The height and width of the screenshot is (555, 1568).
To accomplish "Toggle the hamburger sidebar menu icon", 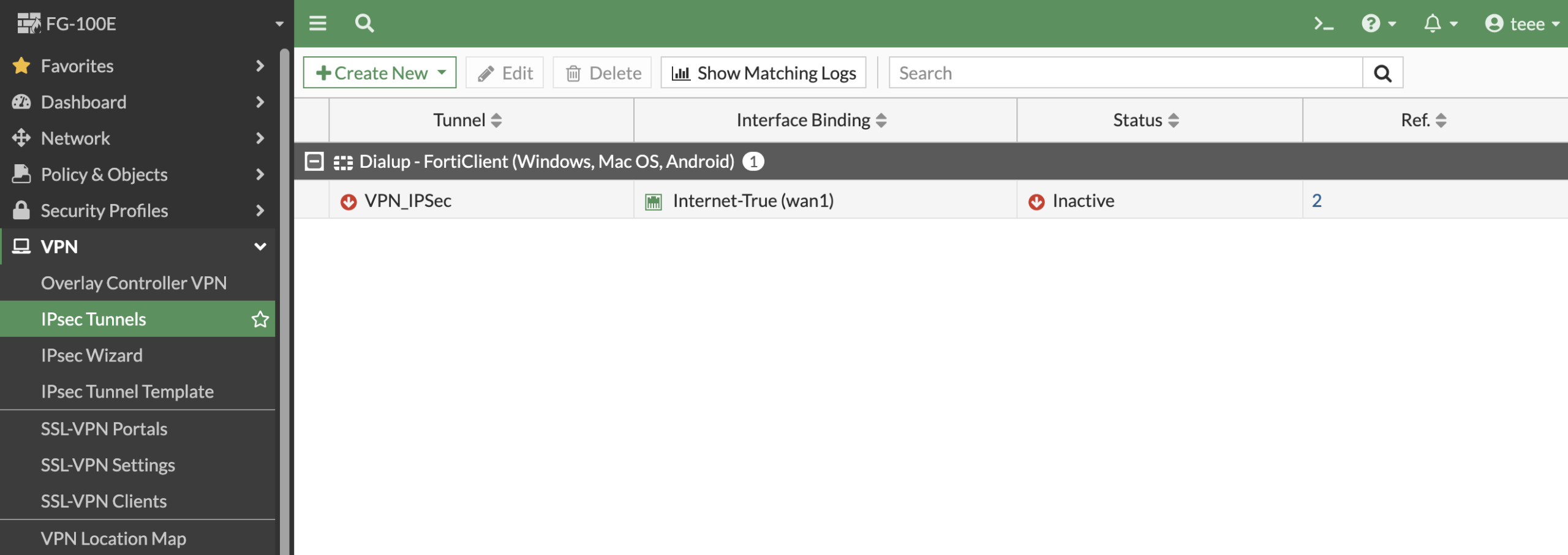I will (317, 23).
